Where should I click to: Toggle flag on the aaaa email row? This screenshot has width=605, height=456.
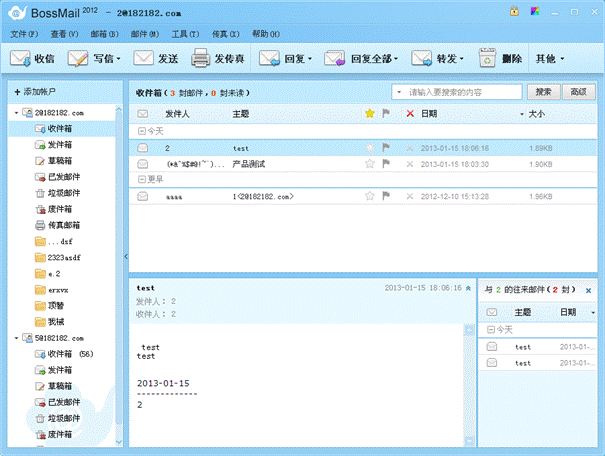386,196
